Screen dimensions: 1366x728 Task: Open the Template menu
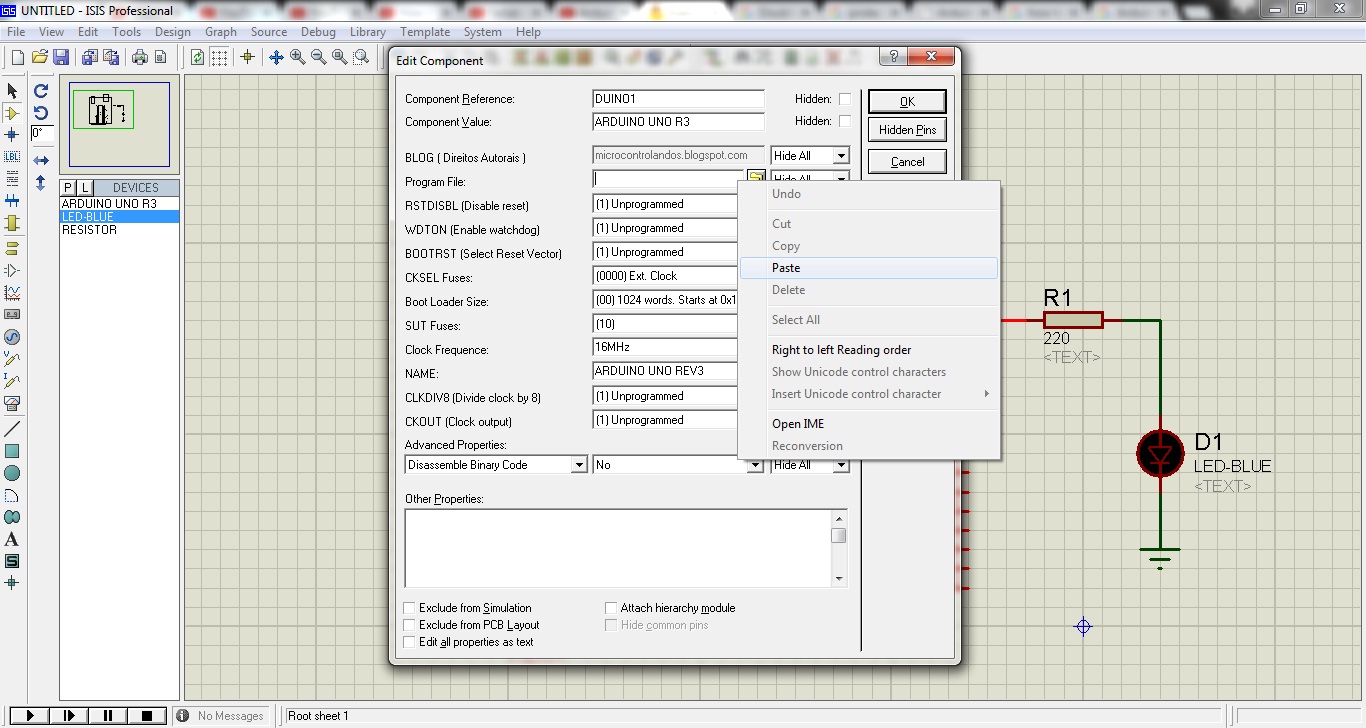[425, 32]
